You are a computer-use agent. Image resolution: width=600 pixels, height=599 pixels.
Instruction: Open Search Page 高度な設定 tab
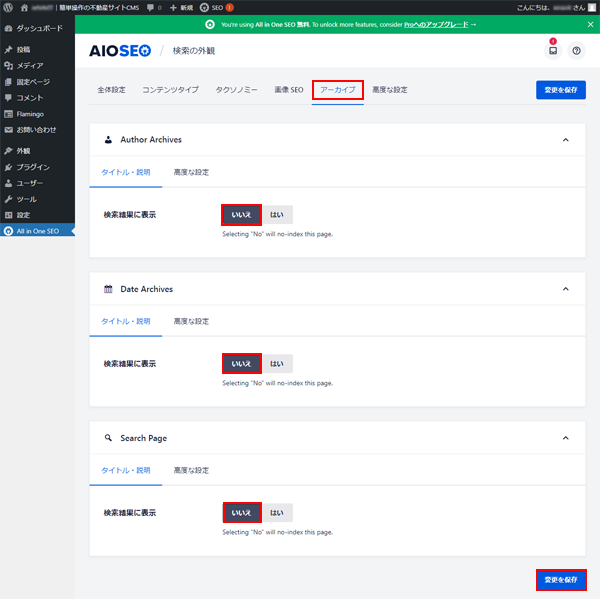coord(191,470)
